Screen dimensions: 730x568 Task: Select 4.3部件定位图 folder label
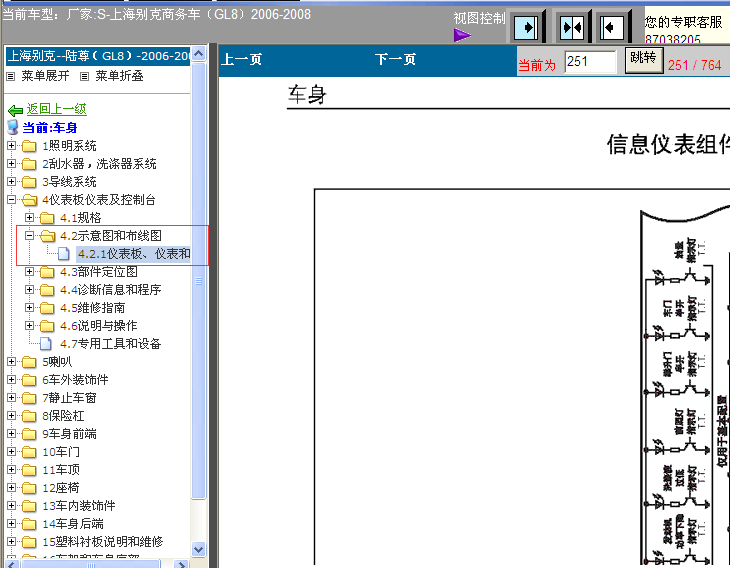(99, 272)
